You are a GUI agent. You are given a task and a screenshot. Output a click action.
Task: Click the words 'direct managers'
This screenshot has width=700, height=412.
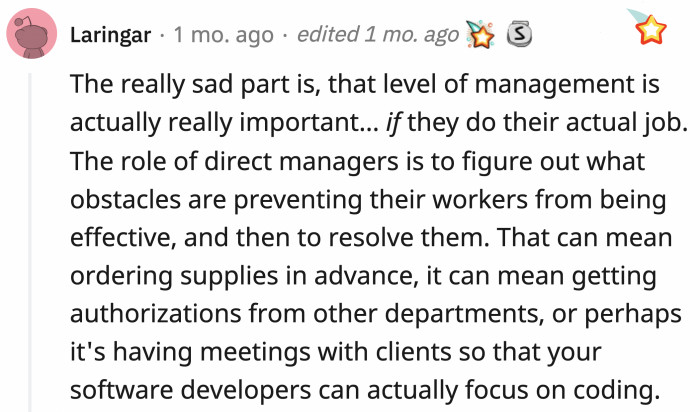tap(301, 162)
